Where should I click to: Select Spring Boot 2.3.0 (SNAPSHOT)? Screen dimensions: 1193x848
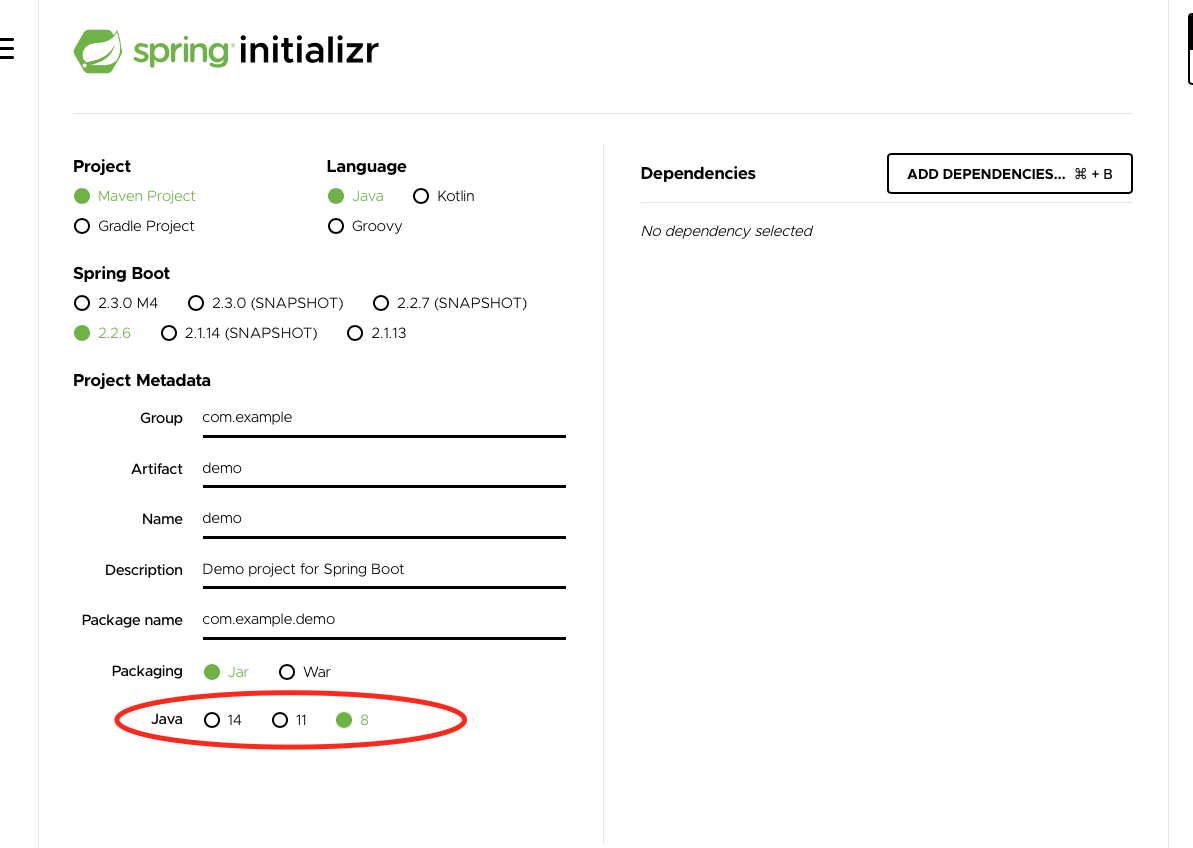point(196,303)
